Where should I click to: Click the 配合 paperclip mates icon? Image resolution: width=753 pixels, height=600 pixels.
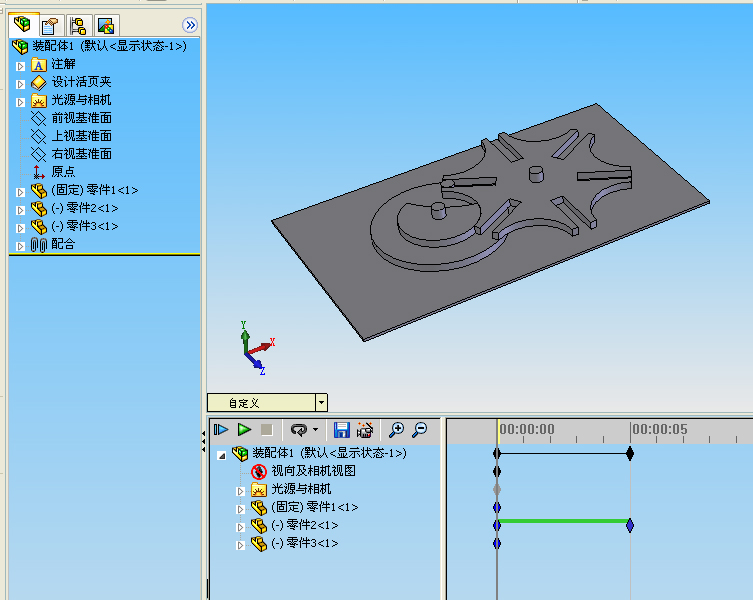[x=38, y=245]
